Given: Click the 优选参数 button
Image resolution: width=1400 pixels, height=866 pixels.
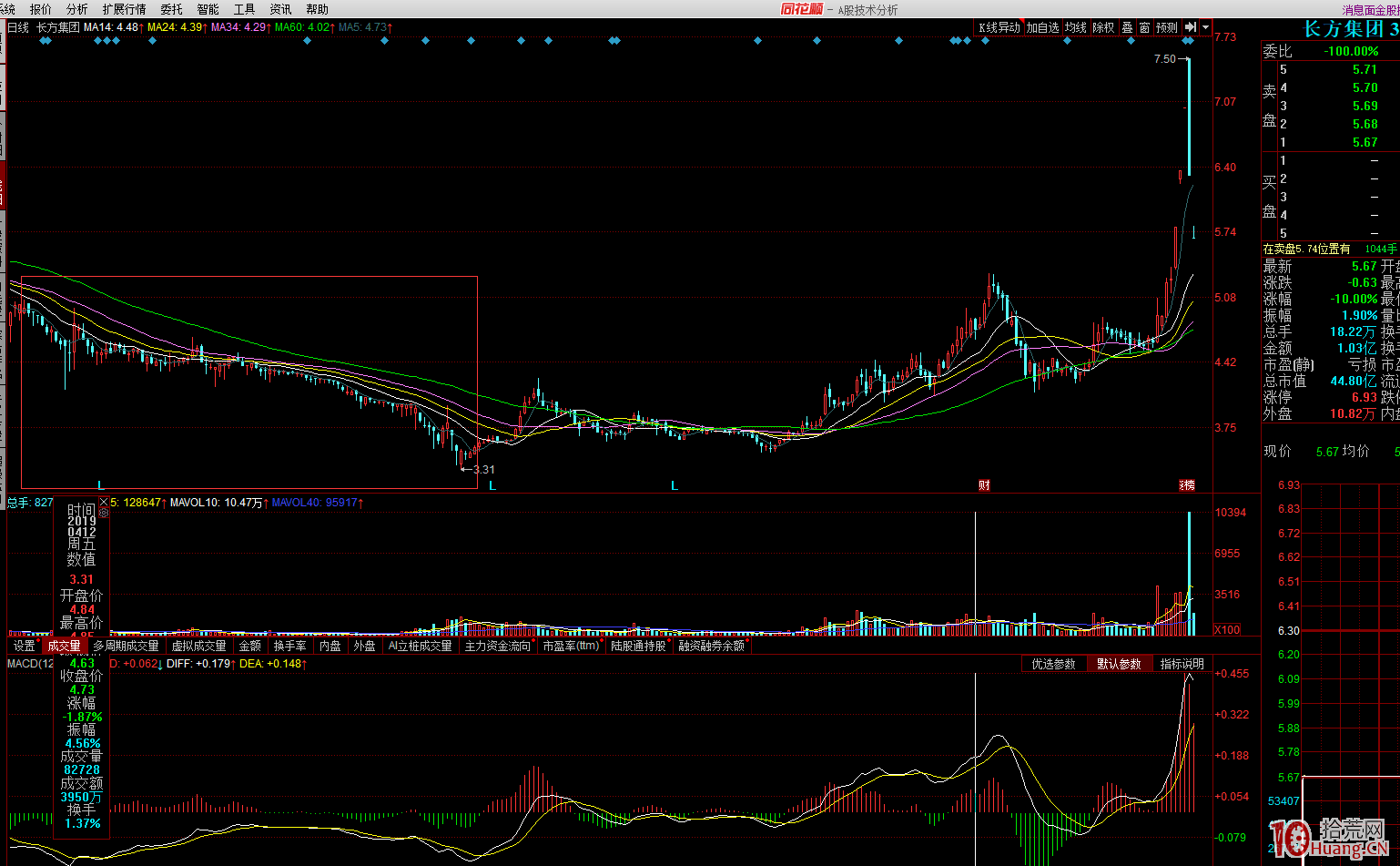Looking at the screenshot, I should (x=1054, y=664).
